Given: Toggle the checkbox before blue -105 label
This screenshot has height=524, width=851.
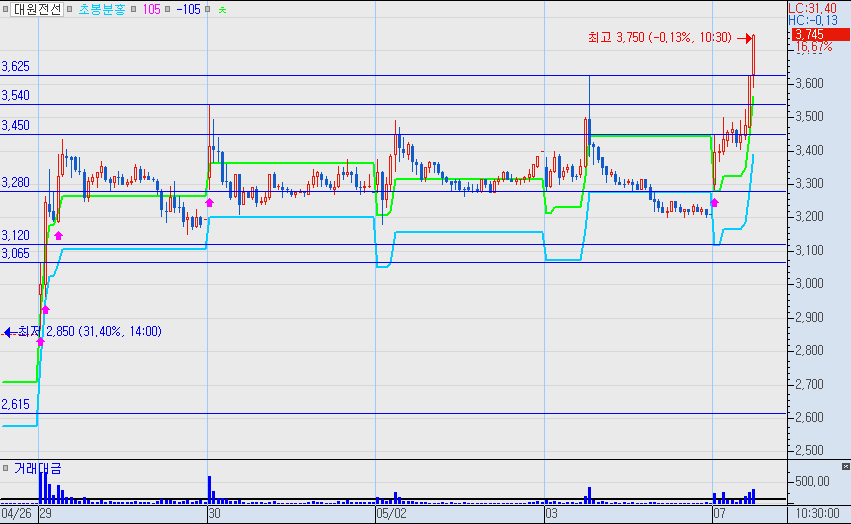Looking at the screenshot, I should point(167,9).
